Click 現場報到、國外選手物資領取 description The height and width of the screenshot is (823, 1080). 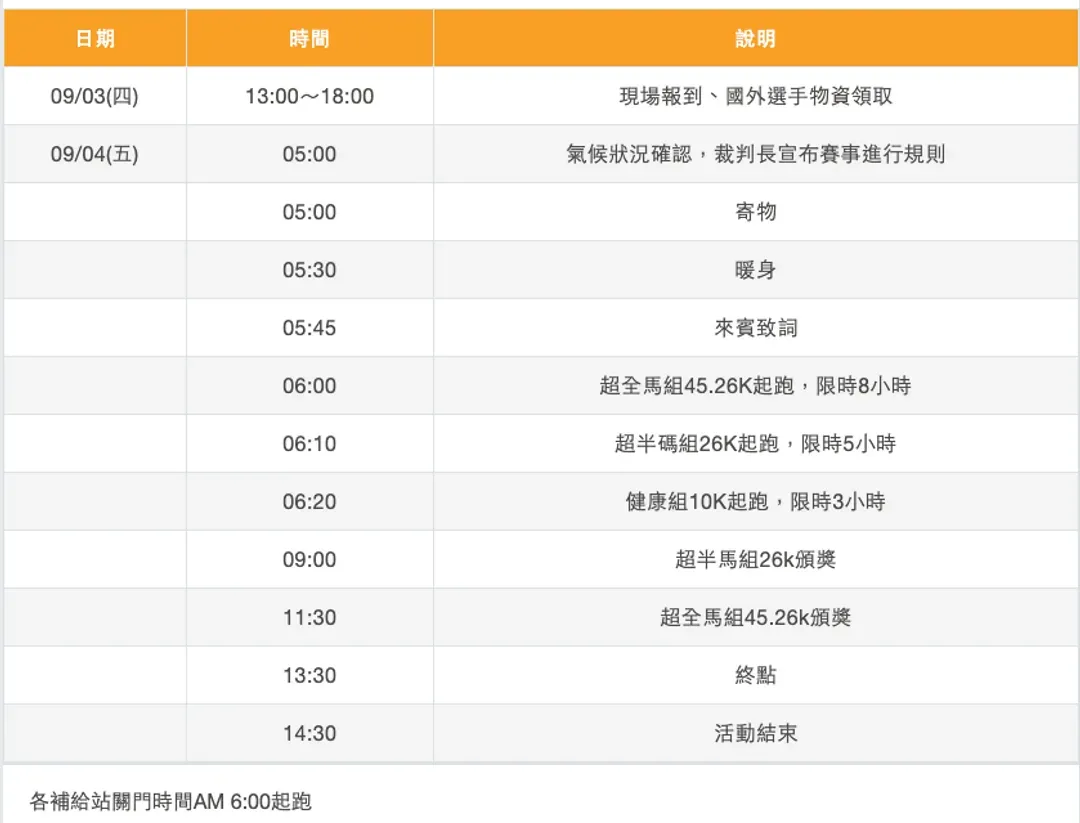tap(755, 97)
